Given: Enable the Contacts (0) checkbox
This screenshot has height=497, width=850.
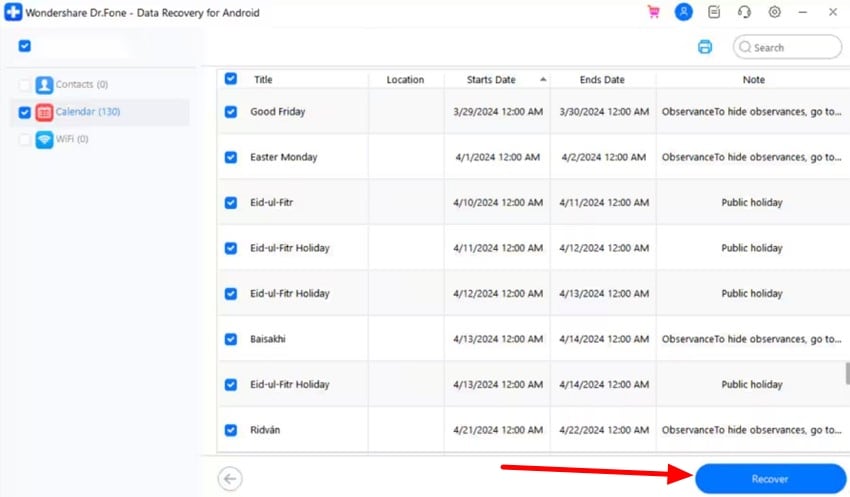Looking at the screenshot, I should coord(24,85).
